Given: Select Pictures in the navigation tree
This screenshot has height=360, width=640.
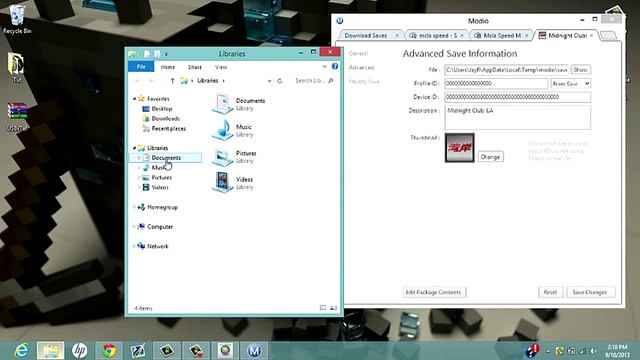Looking at the screenshot, I should [162, 178].
